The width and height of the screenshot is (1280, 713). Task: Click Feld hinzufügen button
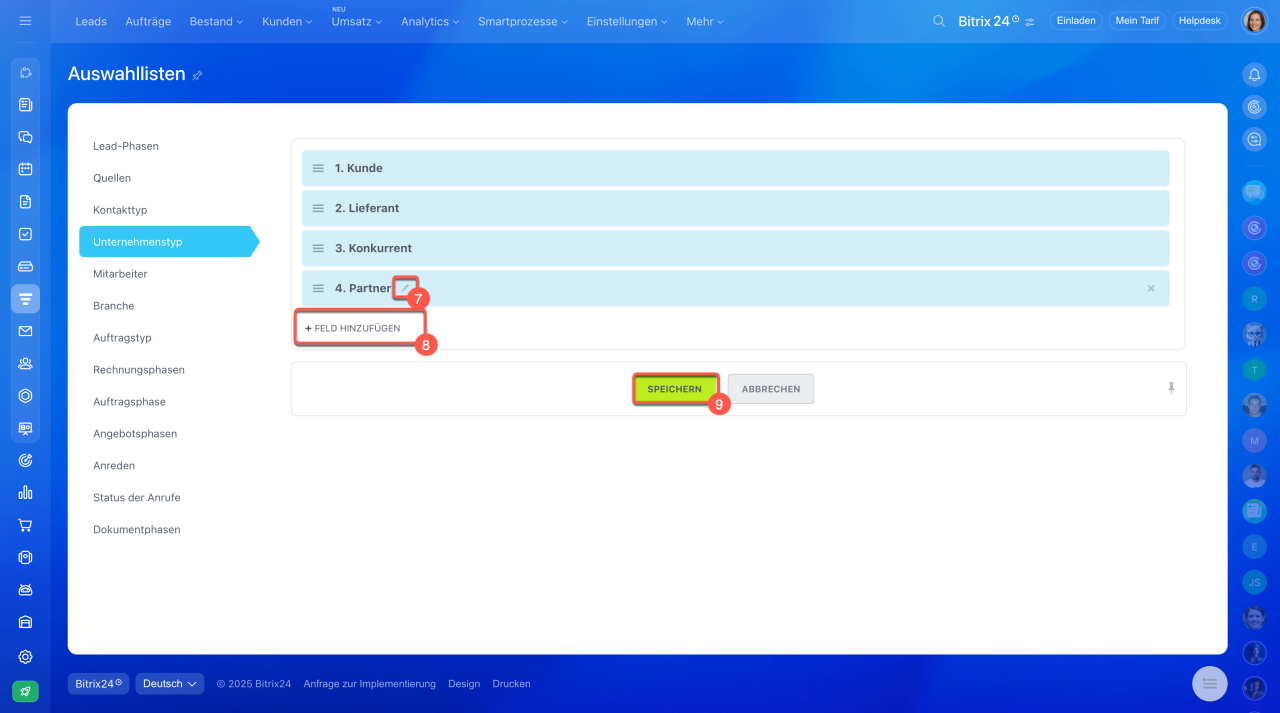coord(353,328)
